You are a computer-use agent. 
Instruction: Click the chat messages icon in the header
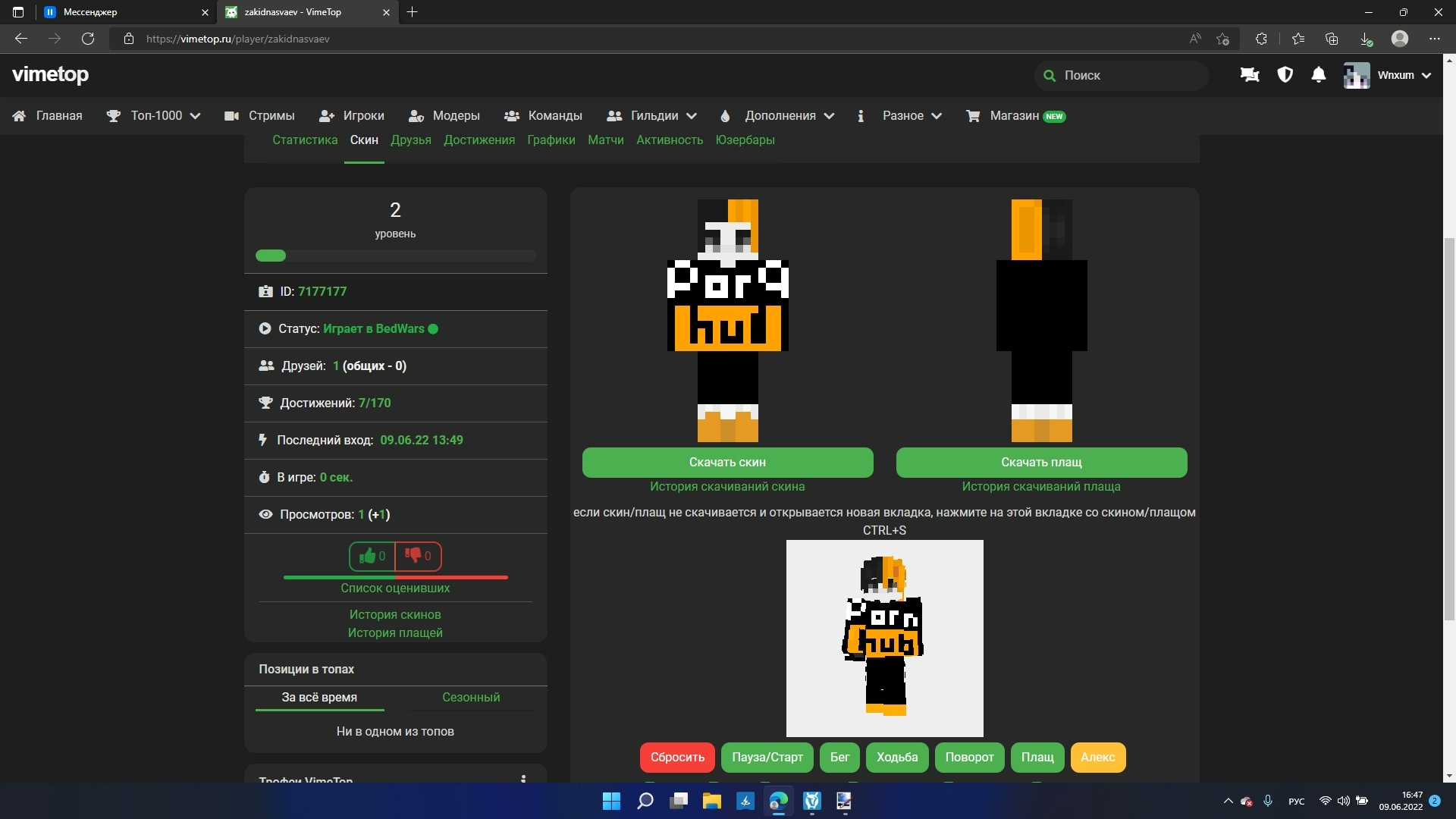(x=1249, y=74)
